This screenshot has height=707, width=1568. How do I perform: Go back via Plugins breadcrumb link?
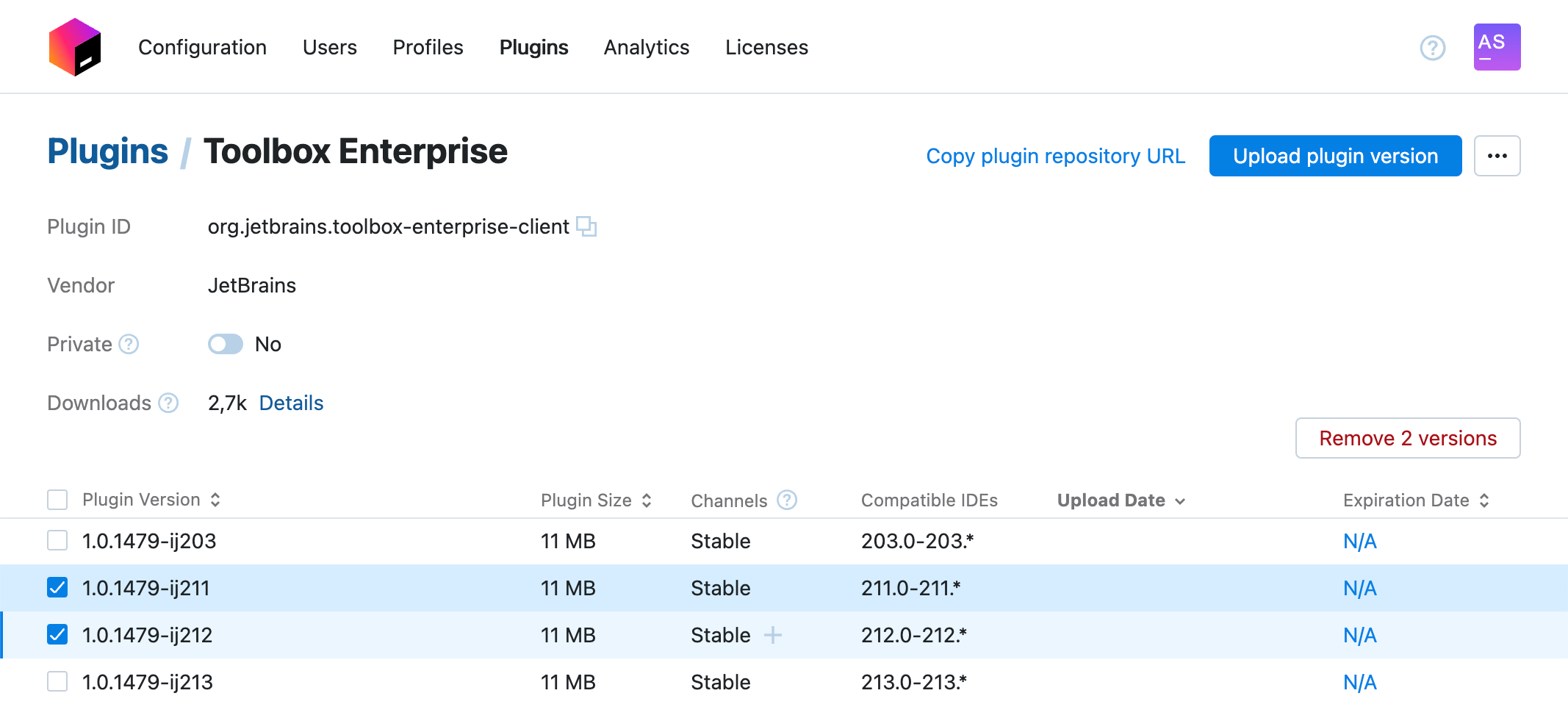[x=108, y=151]
